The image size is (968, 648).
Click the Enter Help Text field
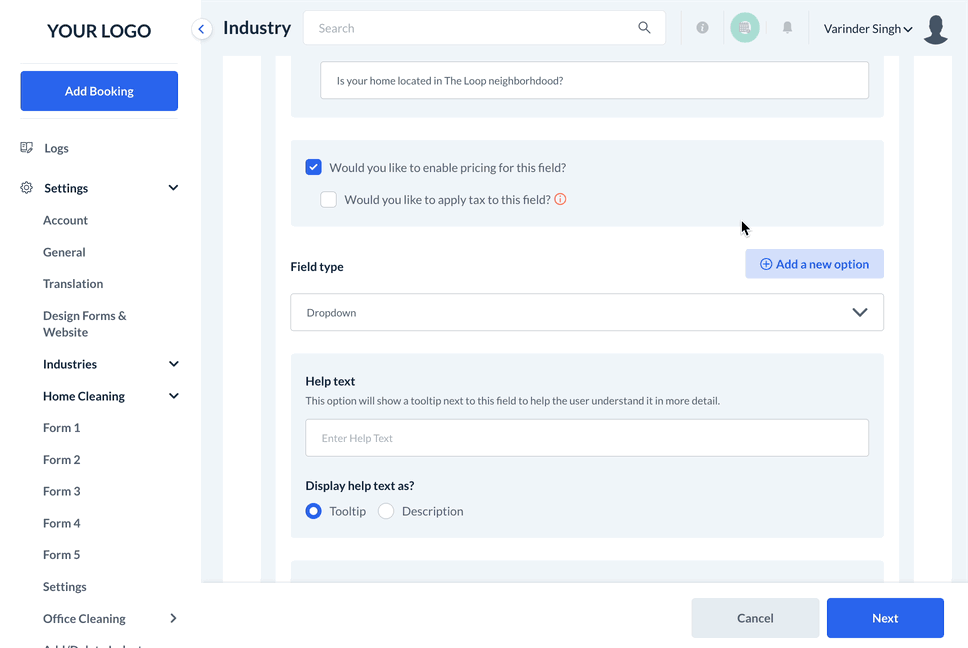point(586,438)
